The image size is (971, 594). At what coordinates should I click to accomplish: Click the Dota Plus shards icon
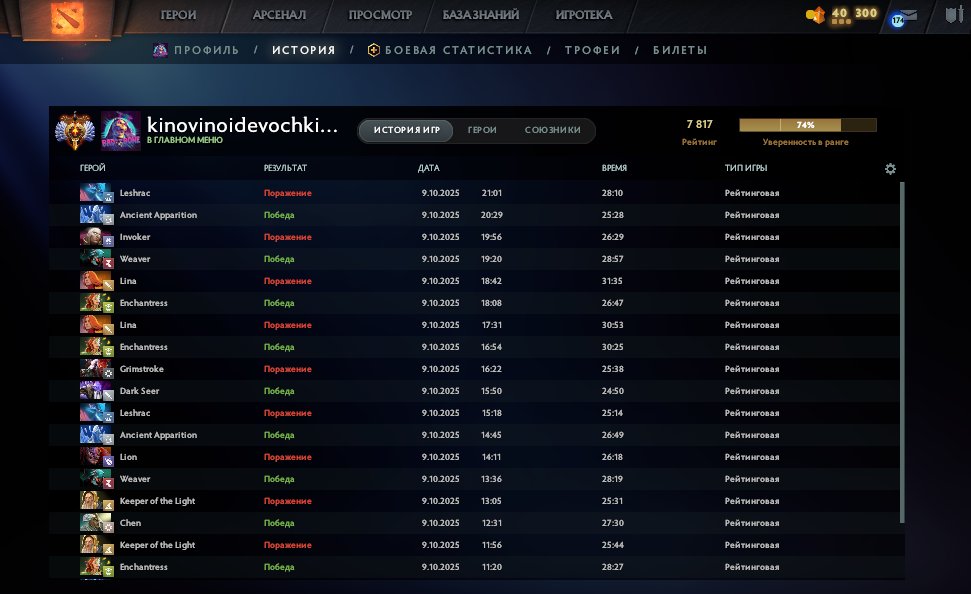tap(816, 14)
